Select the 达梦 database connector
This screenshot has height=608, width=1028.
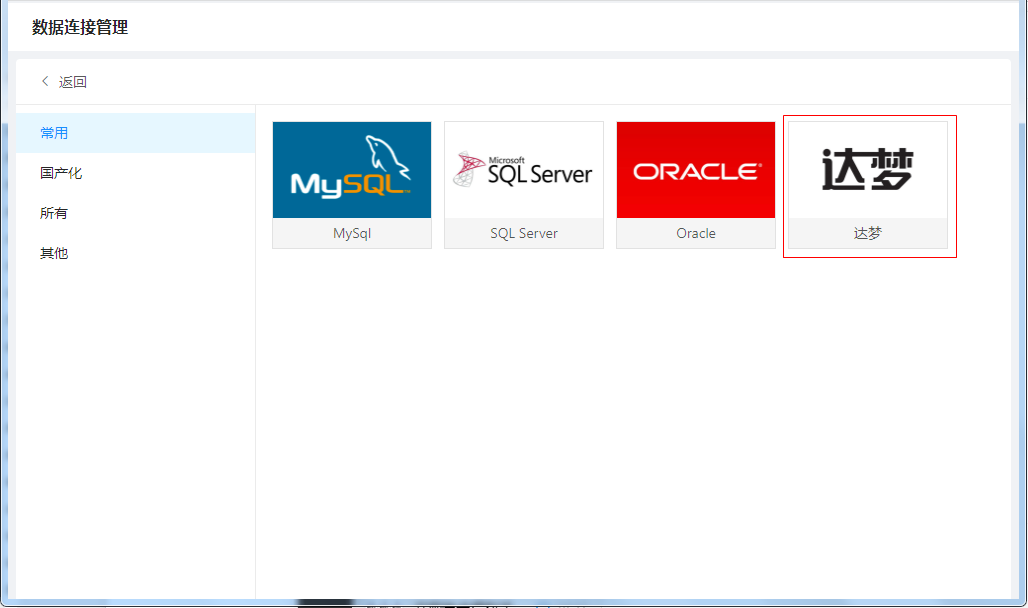867,186
